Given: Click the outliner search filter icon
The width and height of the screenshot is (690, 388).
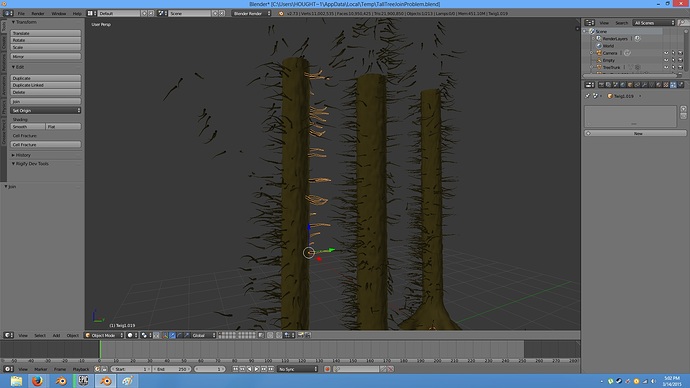Looking at the screenshot, I should coord(683,22).
